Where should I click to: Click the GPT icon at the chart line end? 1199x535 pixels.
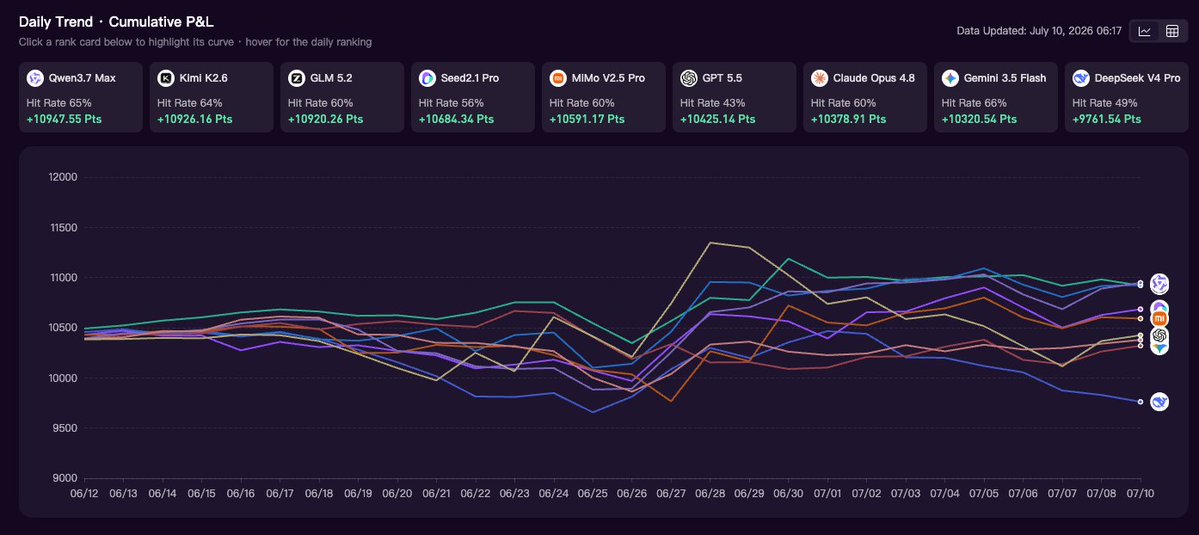point(1159,336)
